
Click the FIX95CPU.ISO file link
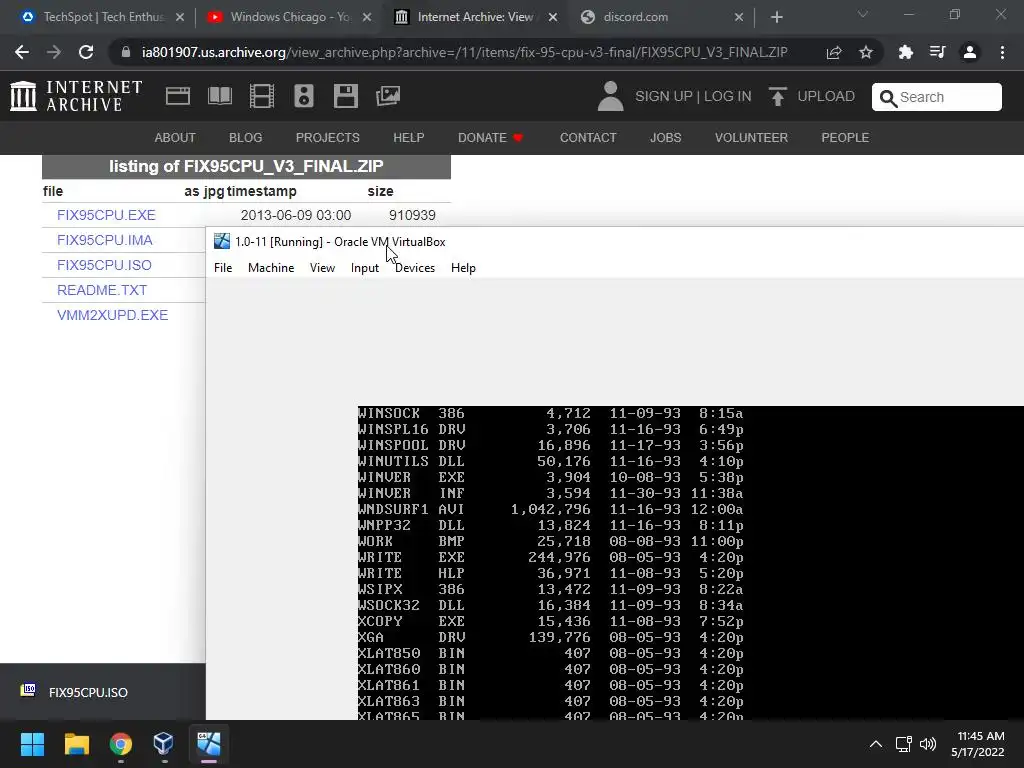coord(104,264)
